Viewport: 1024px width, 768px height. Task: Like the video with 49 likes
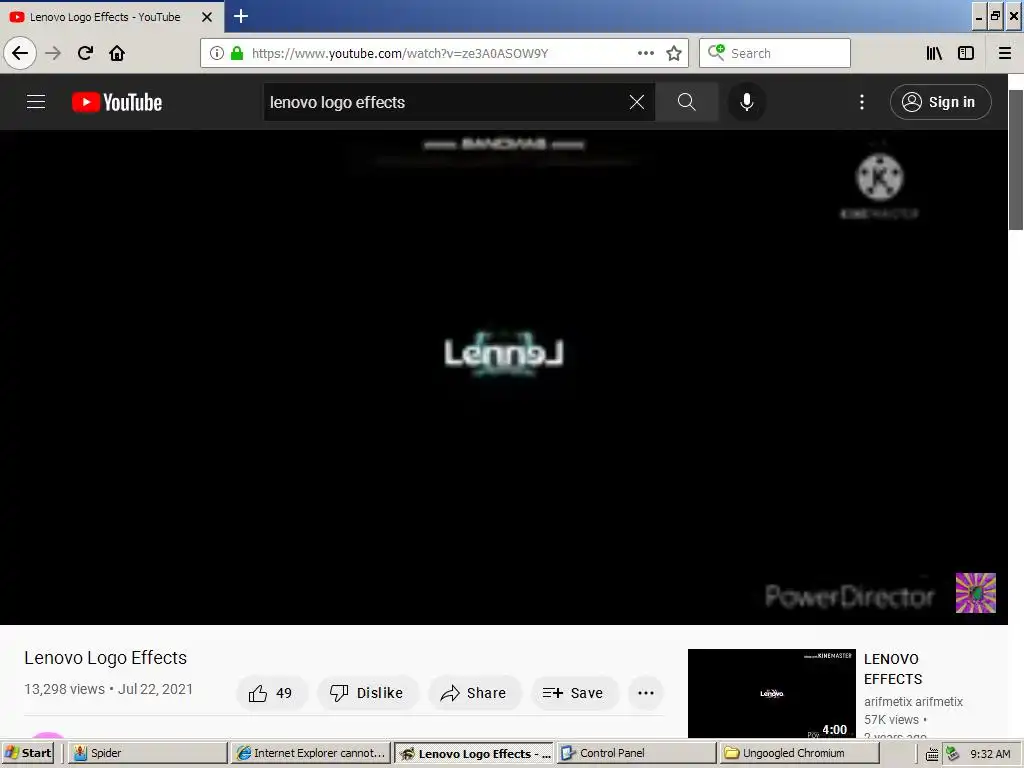click(x=270, y=693)
